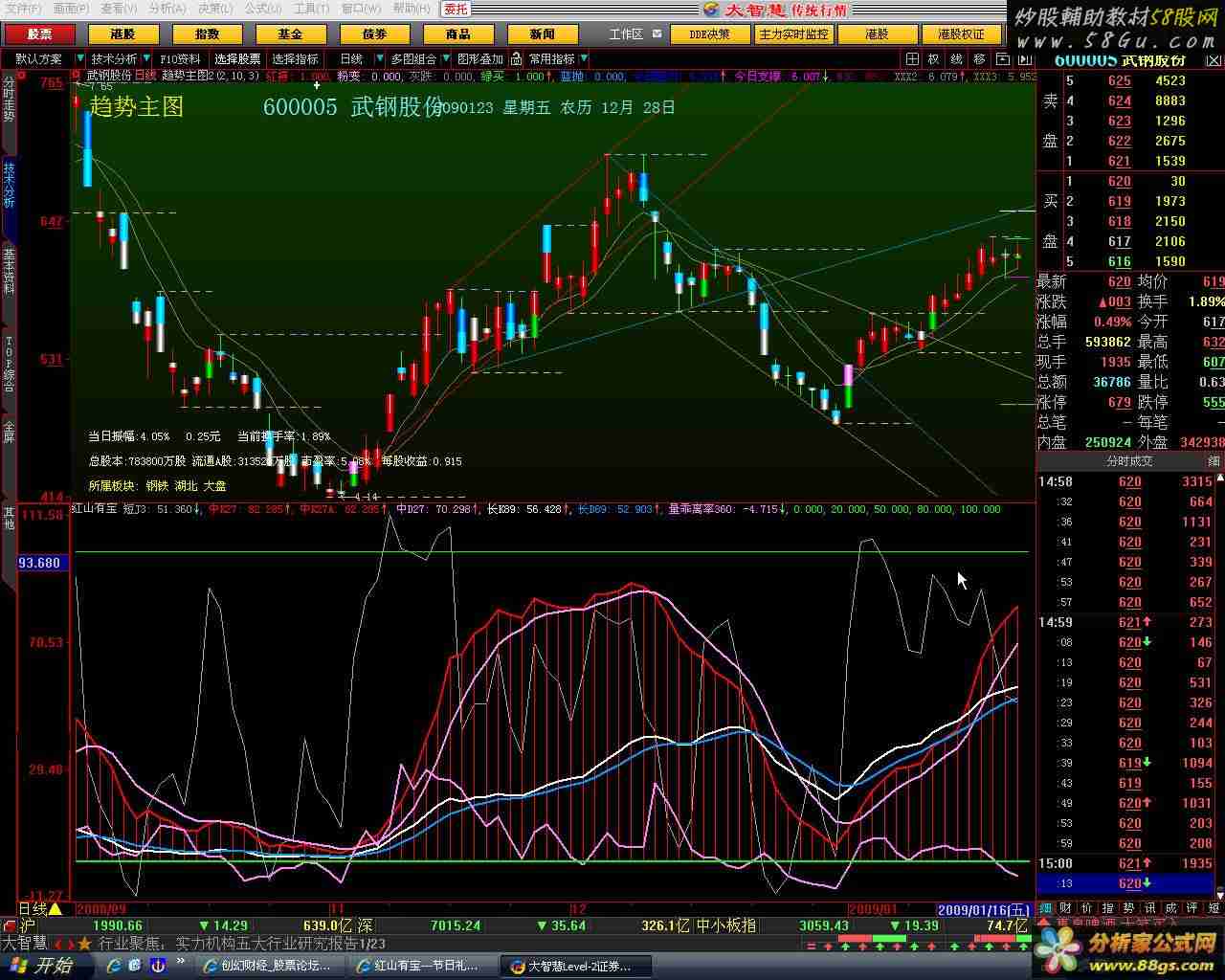Toggle the lock icon next to 图形叠加
This screenshot has width=1225, height=980.
[x=516, y=59]
